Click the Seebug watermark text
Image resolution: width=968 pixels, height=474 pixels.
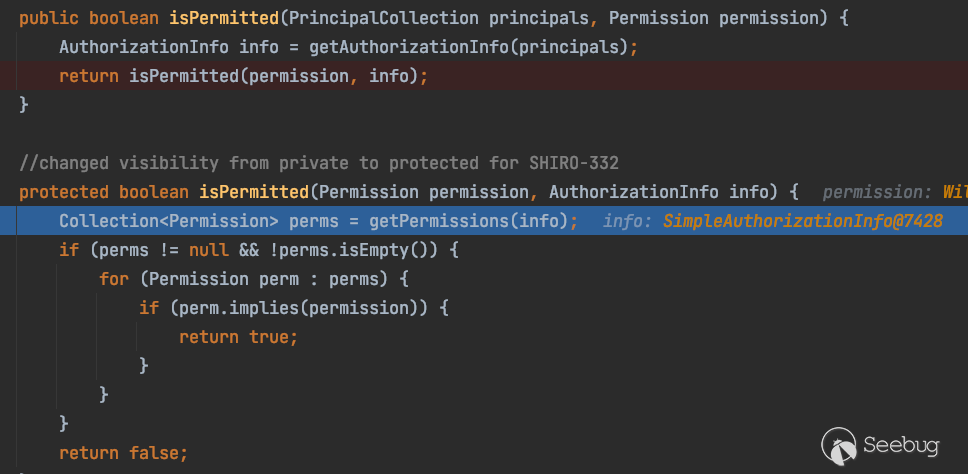902,441
